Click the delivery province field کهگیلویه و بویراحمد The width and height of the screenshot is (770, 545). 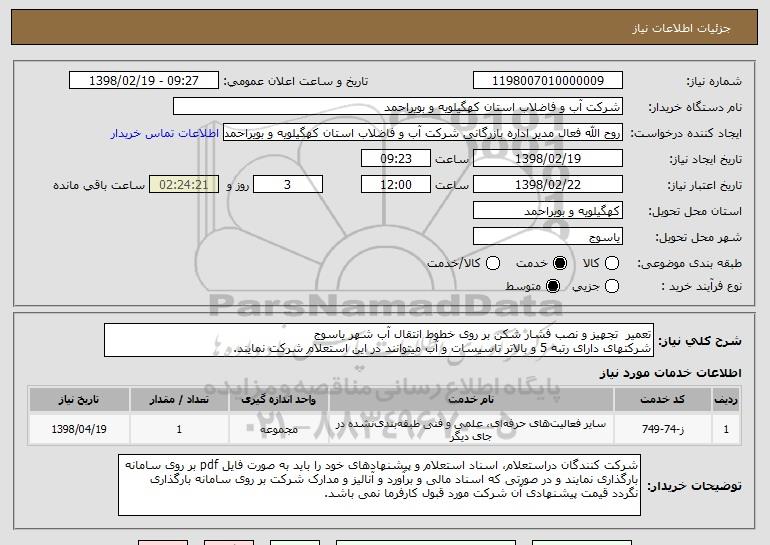tap(548, 211)
